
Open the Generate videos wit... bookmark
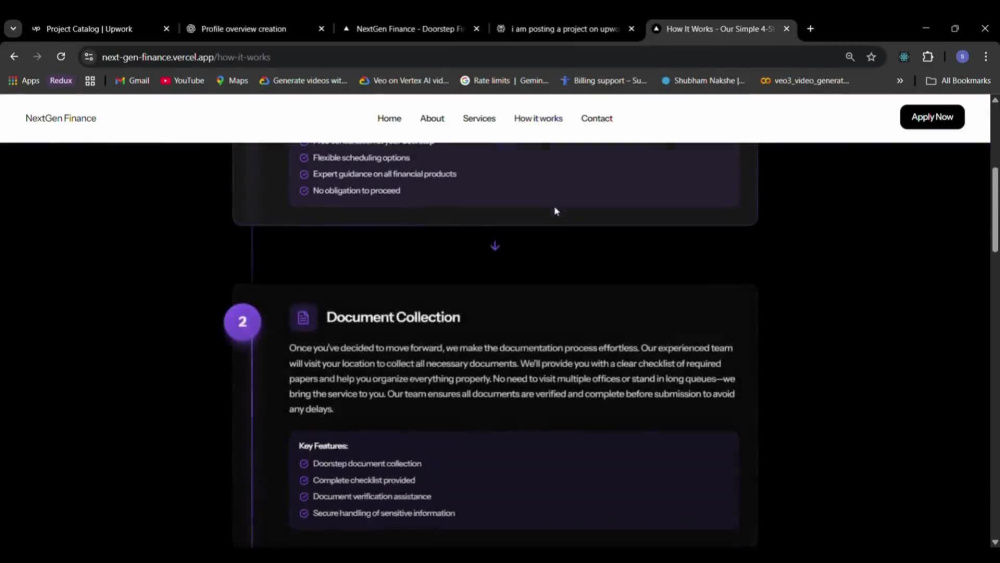click(x=303, y=80)
